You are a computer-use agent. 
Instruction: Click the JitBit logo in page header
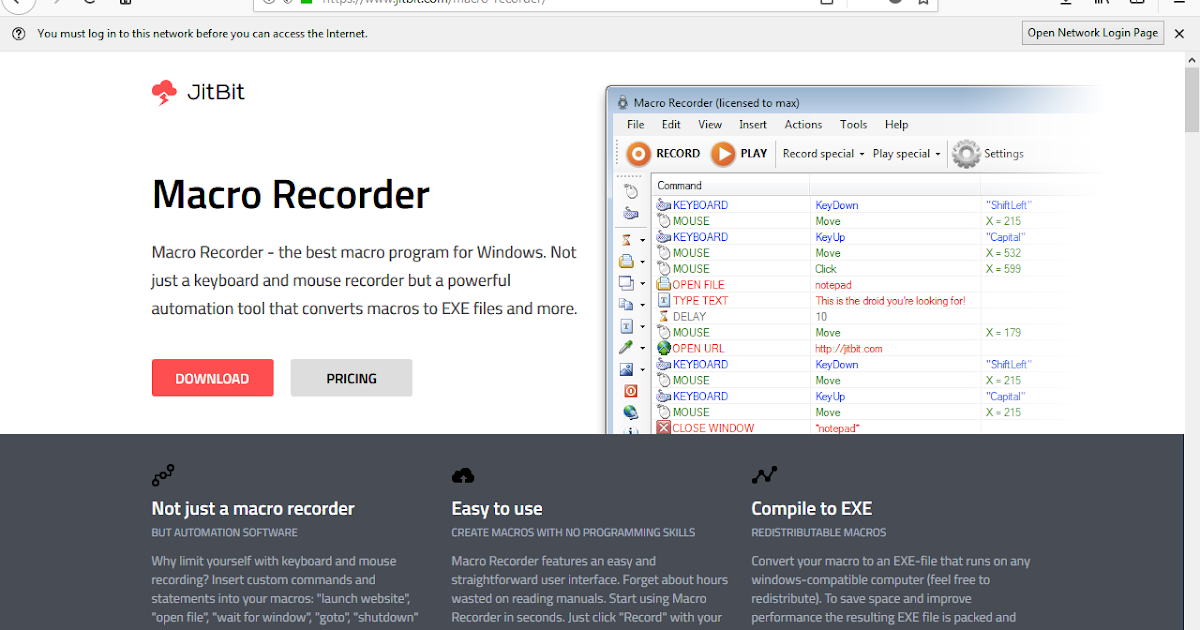coord(198,93)
